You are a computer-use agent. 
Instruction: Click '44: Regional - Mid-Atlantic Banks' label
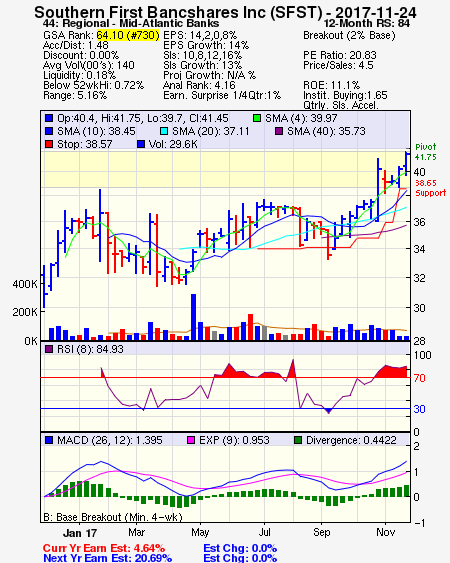click(x=131, y=24)
